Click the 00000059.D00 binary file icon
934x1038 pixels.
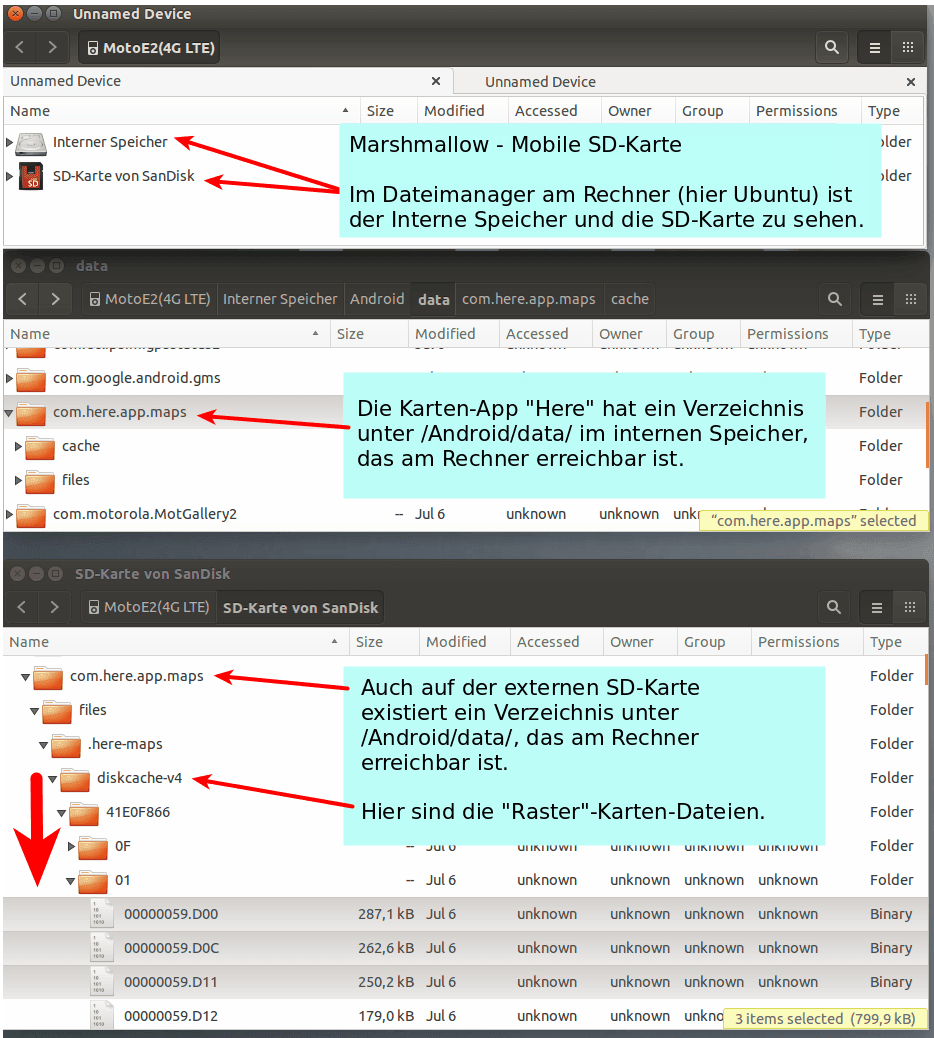coord(101,914)
